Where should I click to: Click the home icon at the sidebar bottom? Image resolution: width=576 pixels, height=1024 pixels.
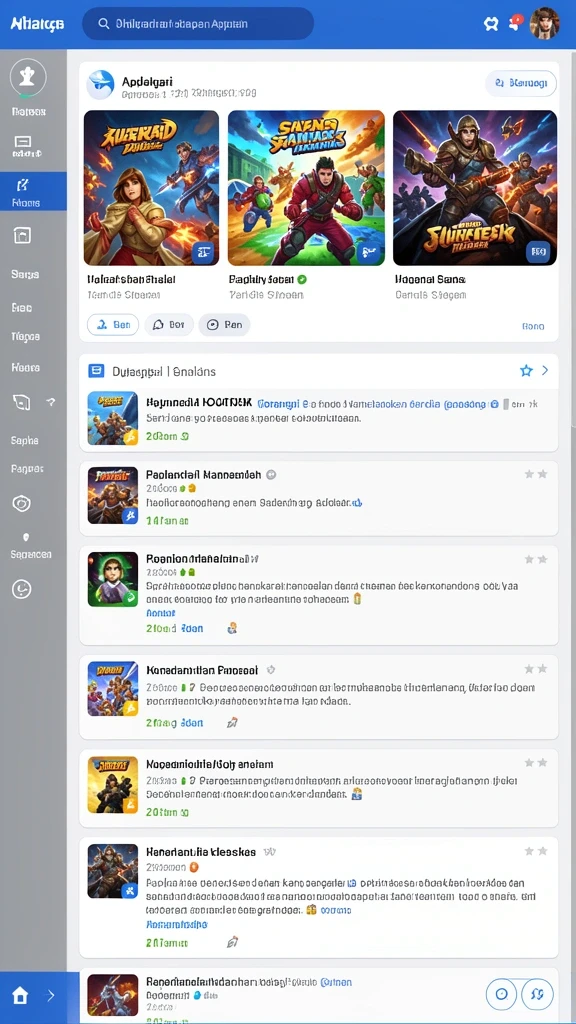(x=20, y=996)
